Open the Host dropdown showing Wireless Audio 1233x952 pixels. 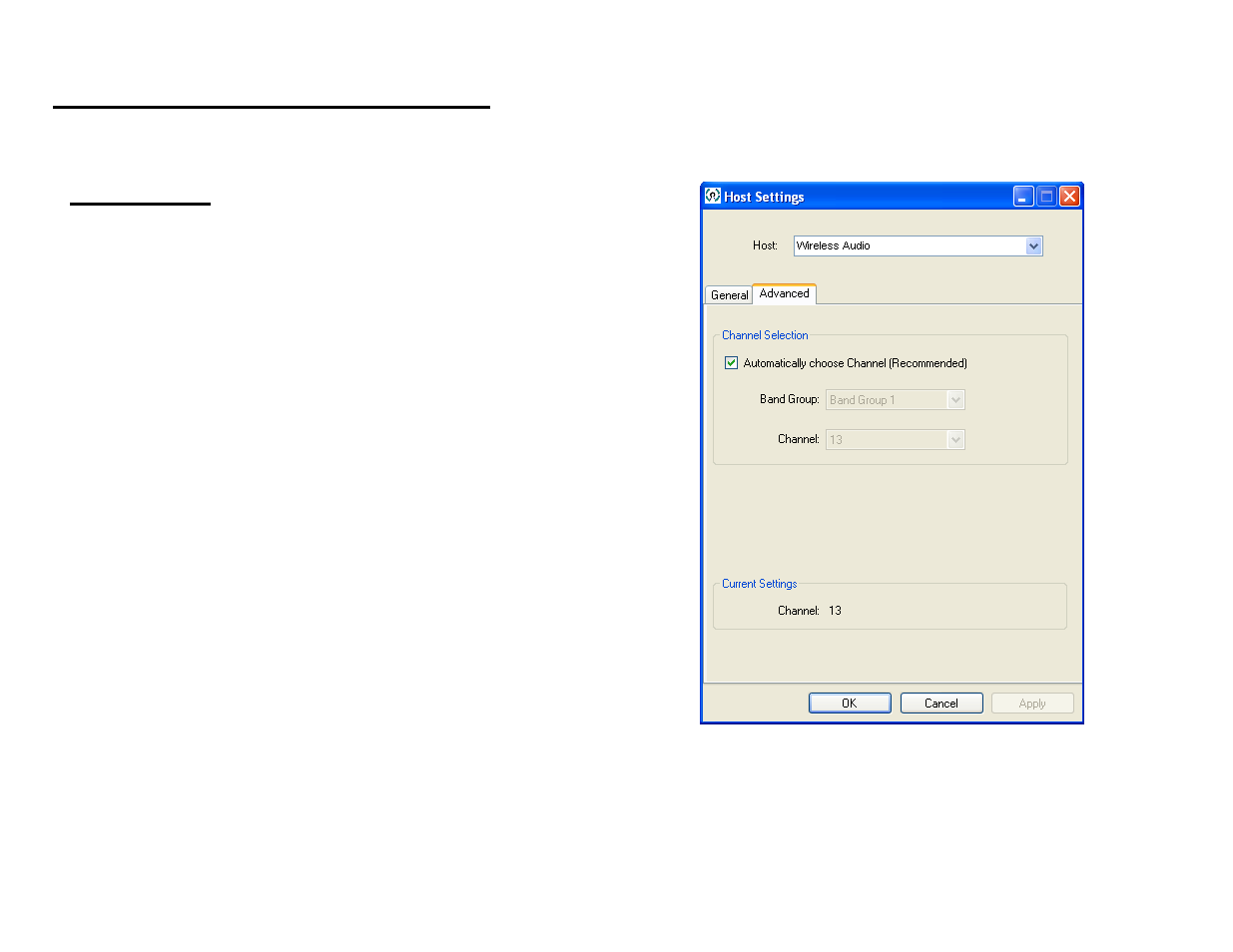[x=918, y=245]
